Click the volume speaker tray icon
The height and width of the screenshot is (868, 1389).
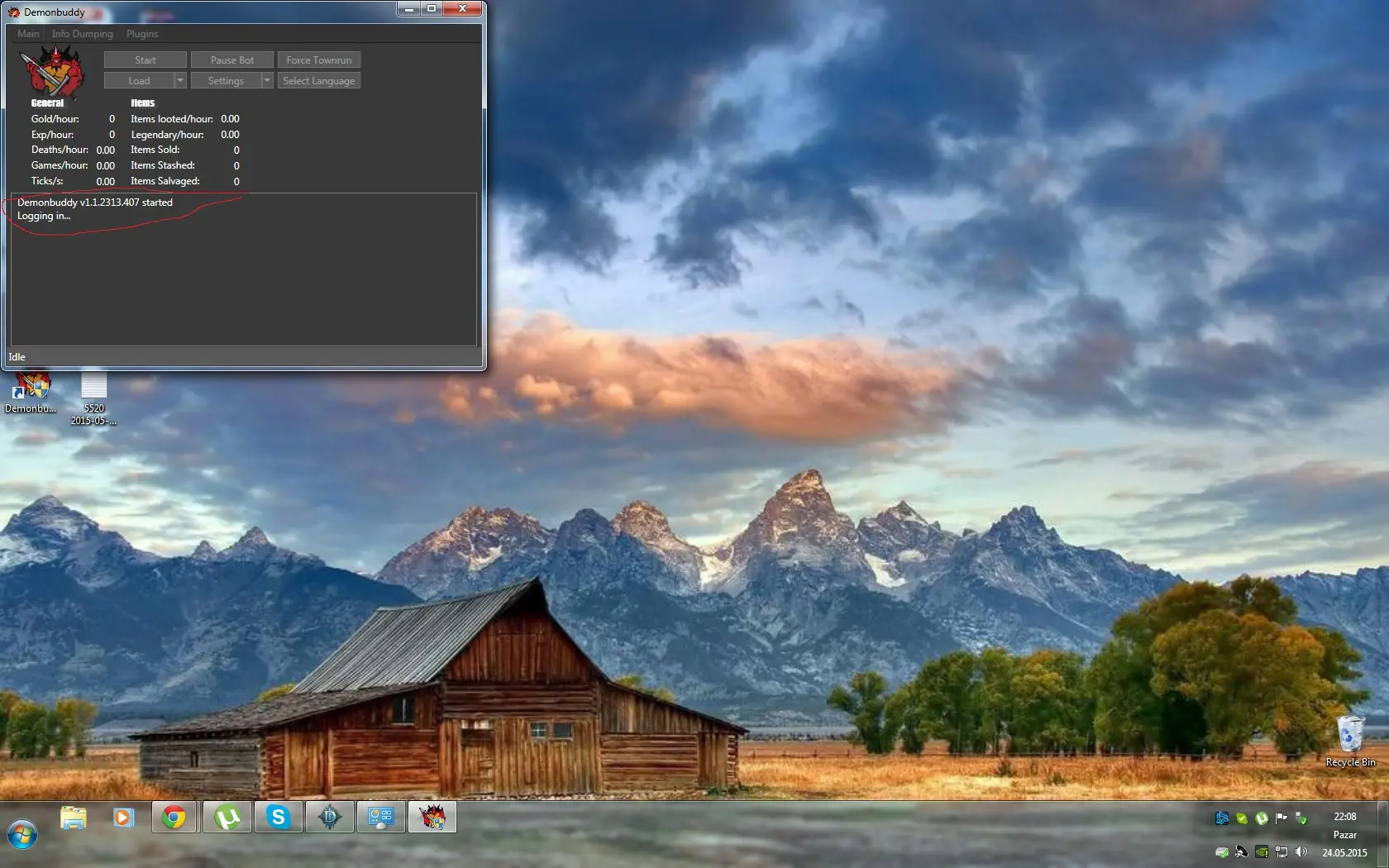click(1301, 851)
